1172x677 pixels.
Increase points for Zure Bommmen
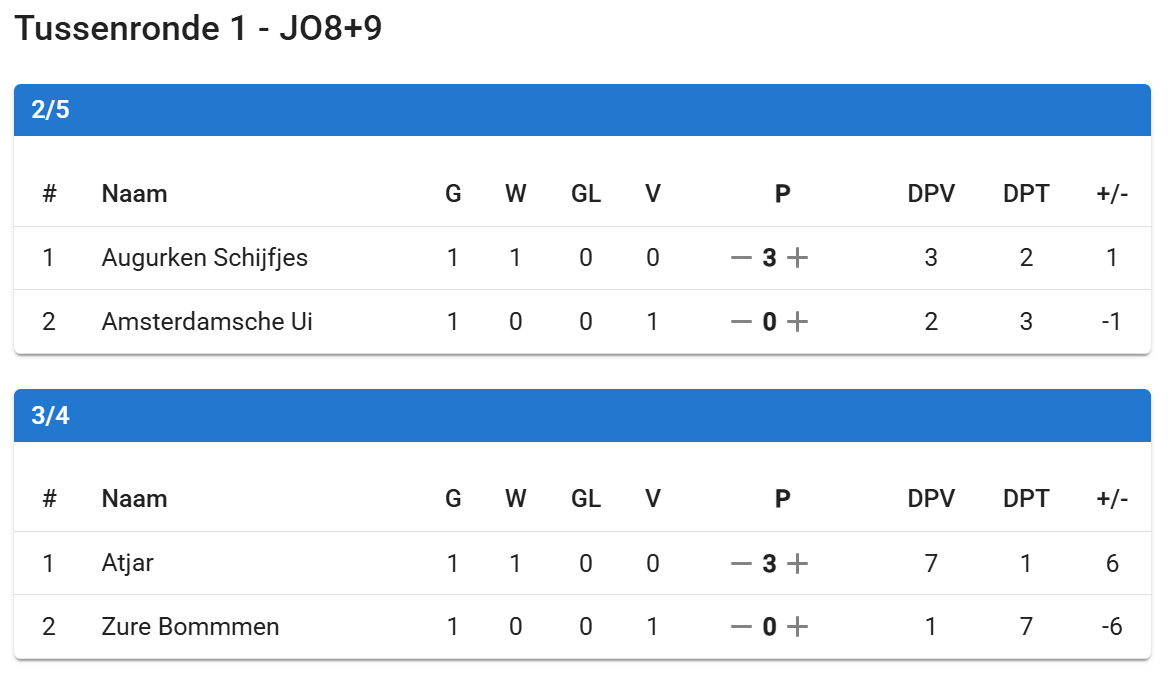[797, 628]
